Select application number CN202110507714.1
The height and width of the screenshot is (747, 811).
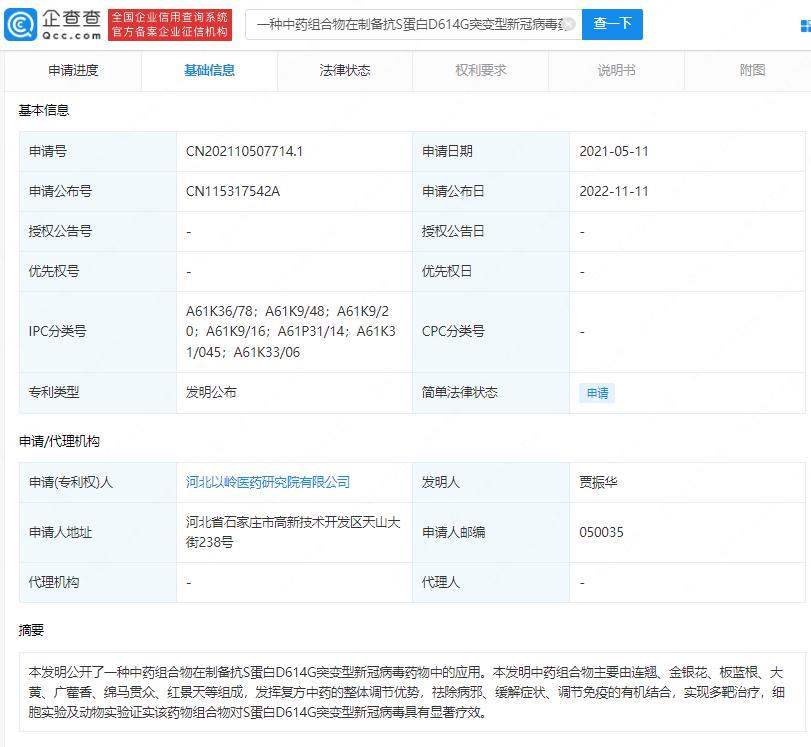pos(244,152)
